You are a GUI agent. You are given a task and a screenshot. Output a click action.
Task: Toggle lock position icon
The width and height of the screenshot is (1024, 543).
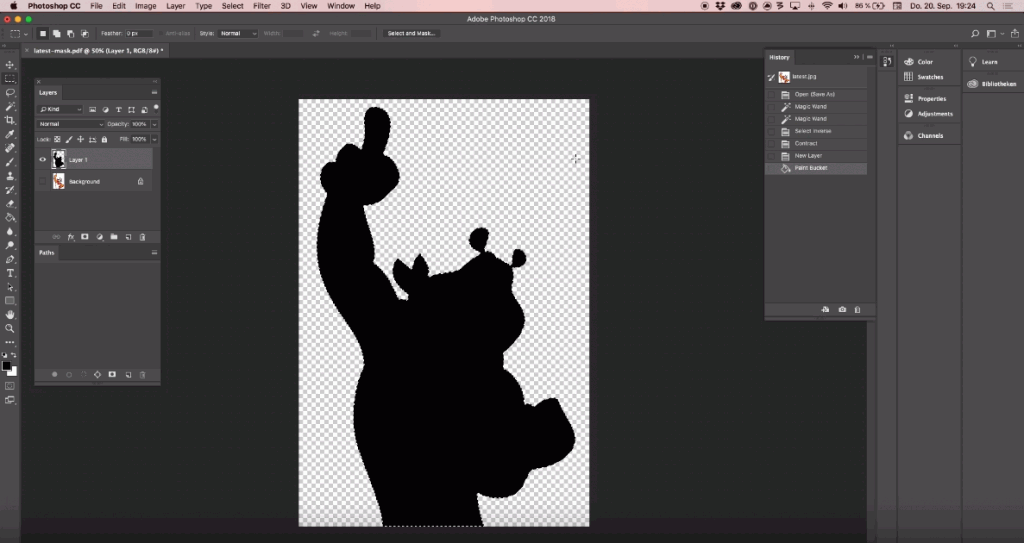click(x=81, y=139)
